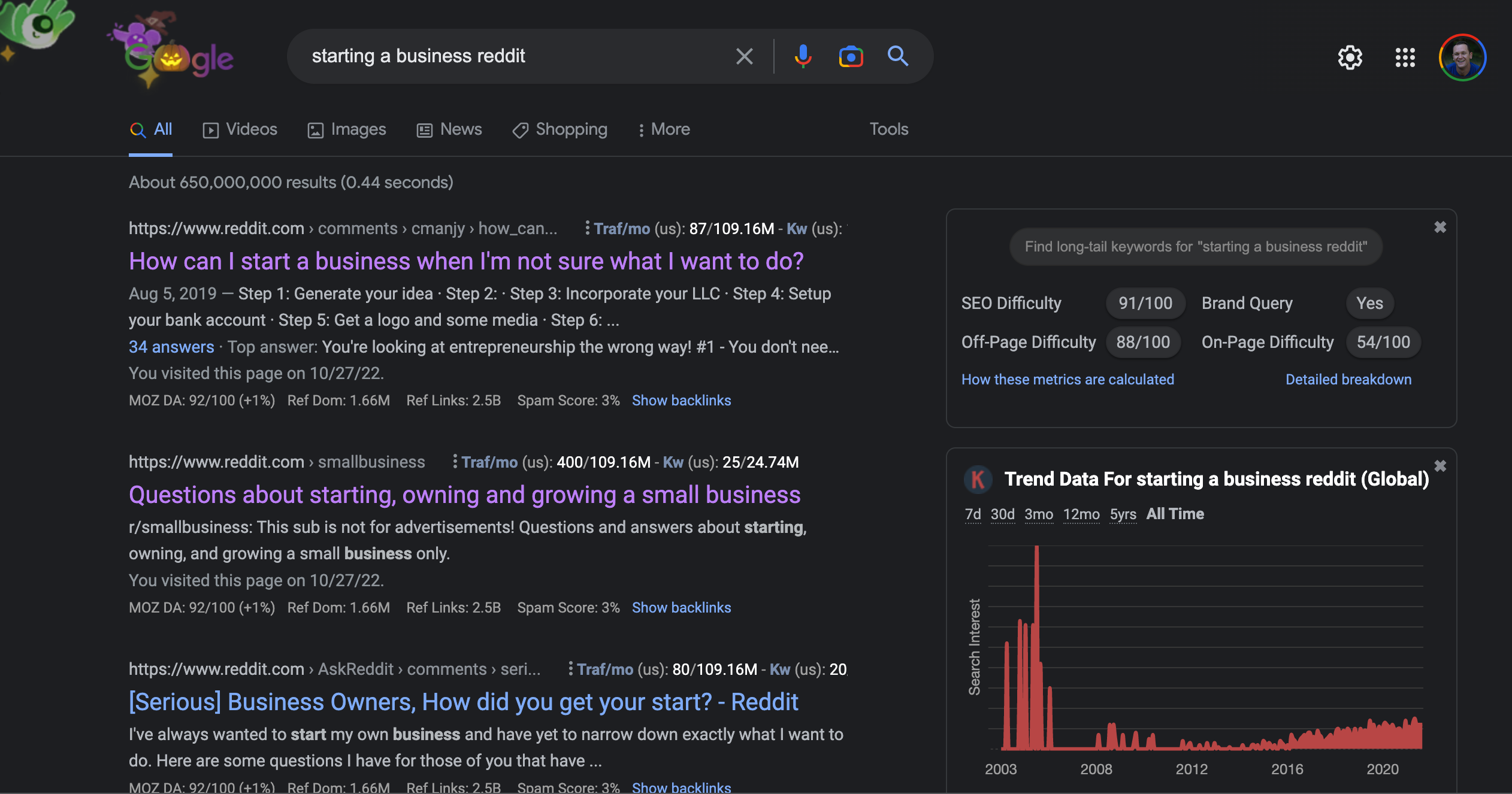Select the 12mo trend range

coord(1081,514)
